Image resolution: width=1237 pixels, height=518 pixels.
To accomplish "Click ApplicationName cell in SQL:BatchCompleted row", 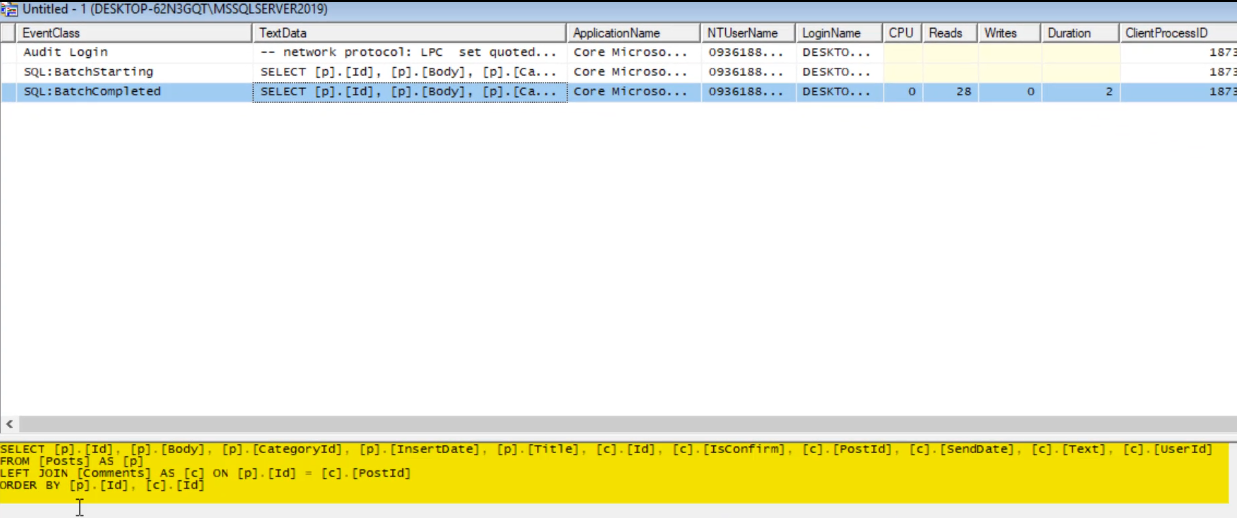I will pos(634,92).
